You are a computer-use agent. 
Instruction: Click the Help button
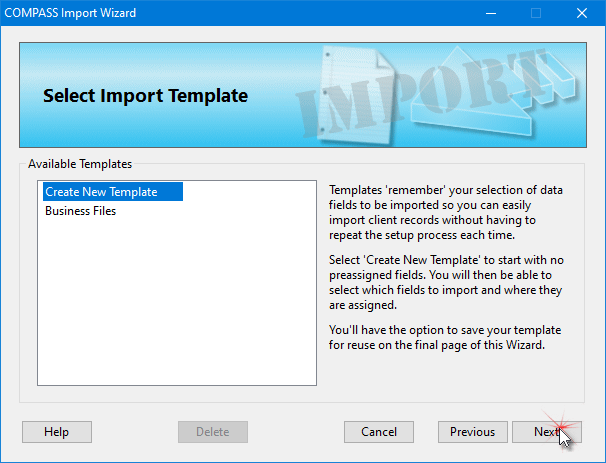coord(57,432)
